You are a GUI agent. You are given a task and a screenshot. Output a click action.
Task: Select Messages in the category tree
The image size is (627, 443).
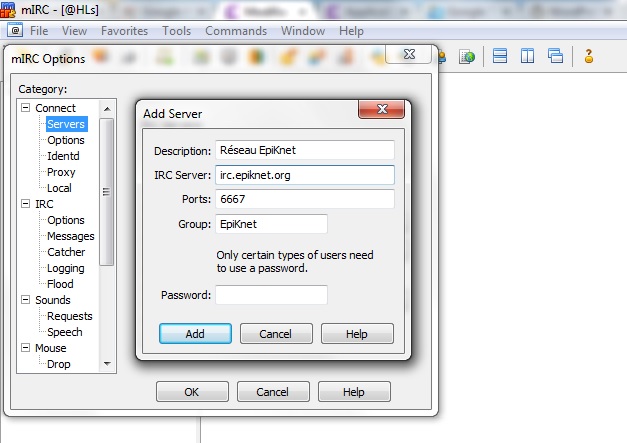pos(71,236)
